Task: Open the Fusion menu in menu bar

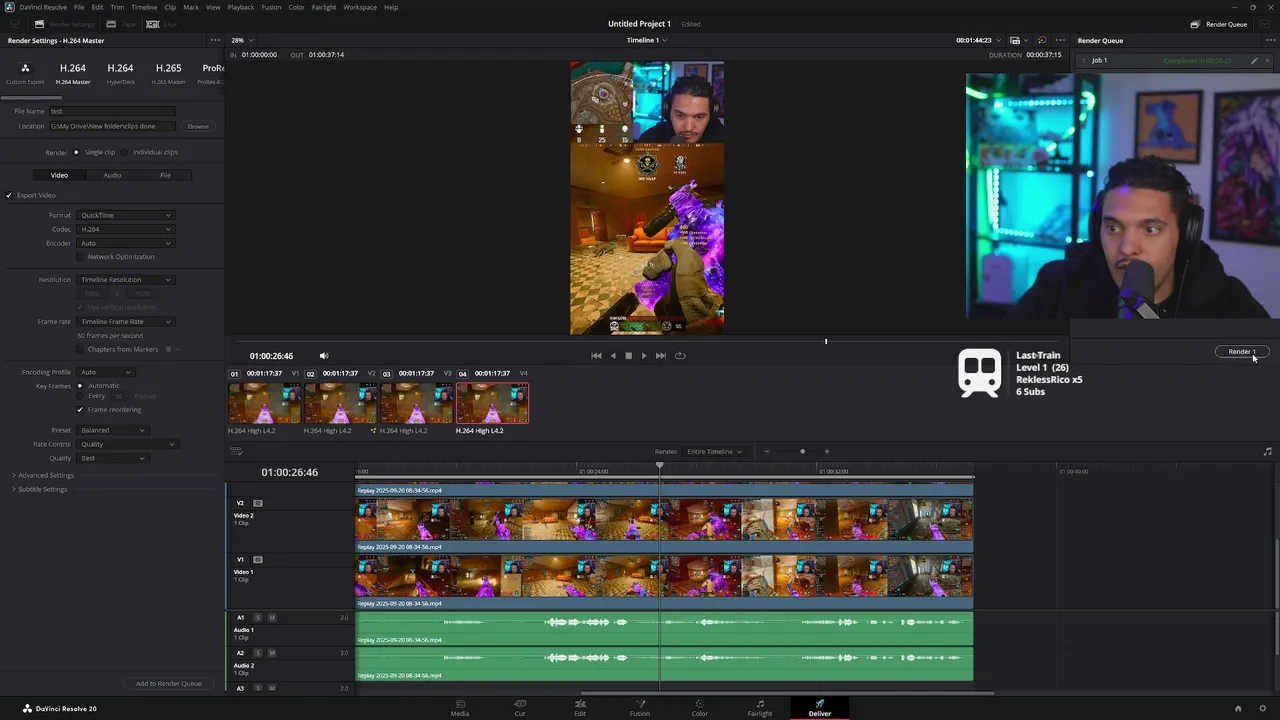Action: 271,7
